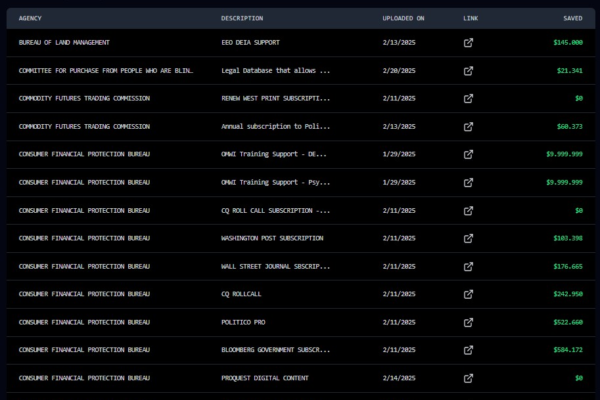Click PROQUEST DIGITAL CONTENT description
This screenshot has width=600, height=400.
[265, 378]
